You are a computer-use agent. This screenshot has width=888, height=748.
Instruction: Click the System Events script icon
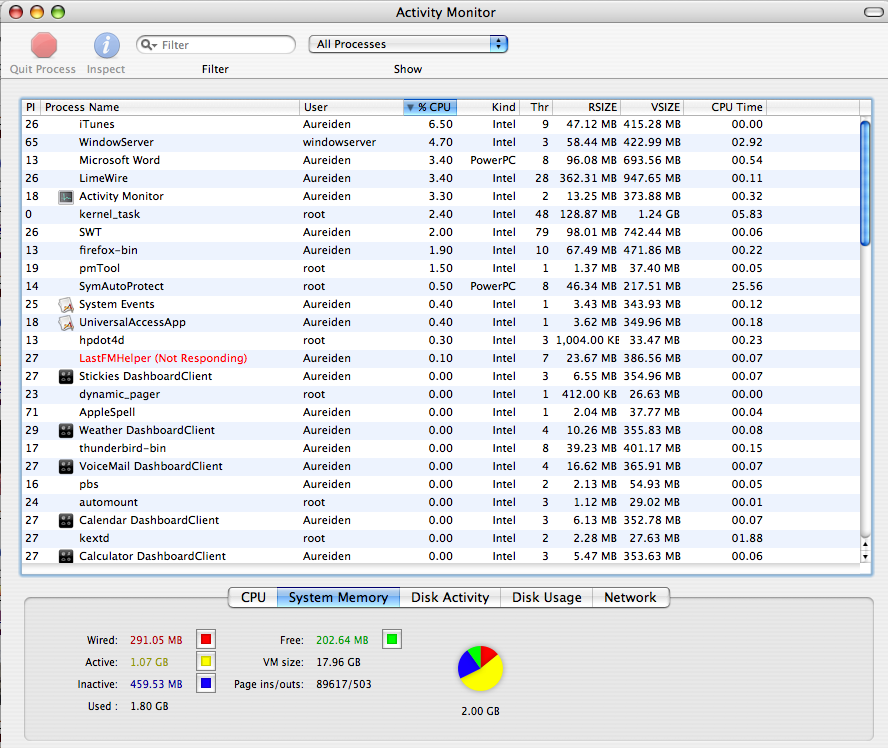66,305
